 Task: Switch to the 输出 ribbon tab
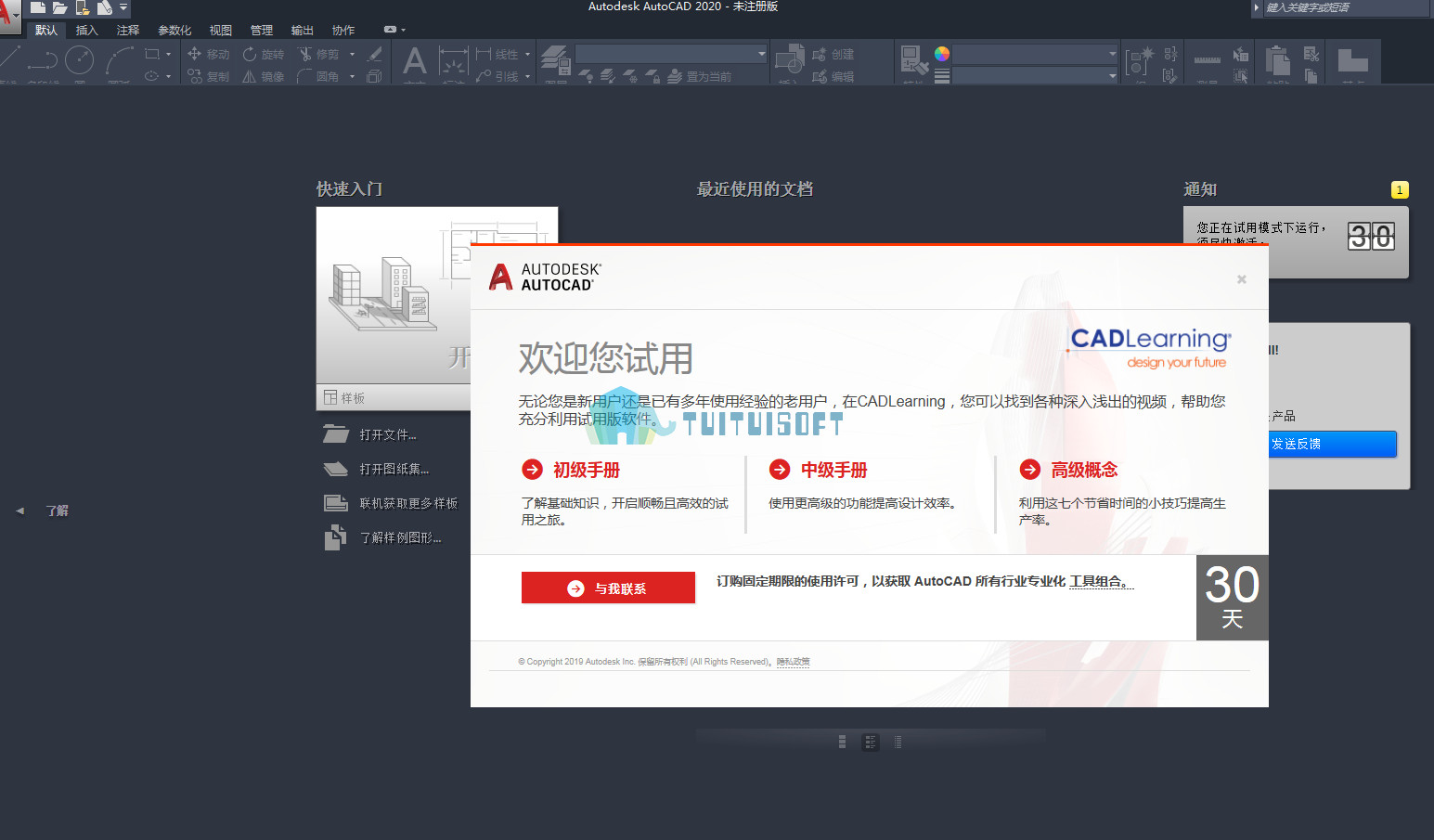pyautogui.click(x=303, y=30)
